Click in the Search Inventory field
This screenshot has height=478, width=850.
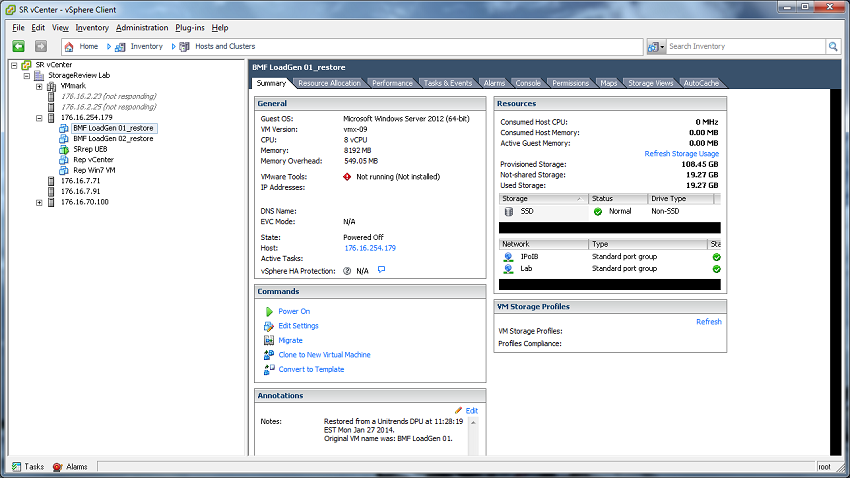(x=746, y=47)
